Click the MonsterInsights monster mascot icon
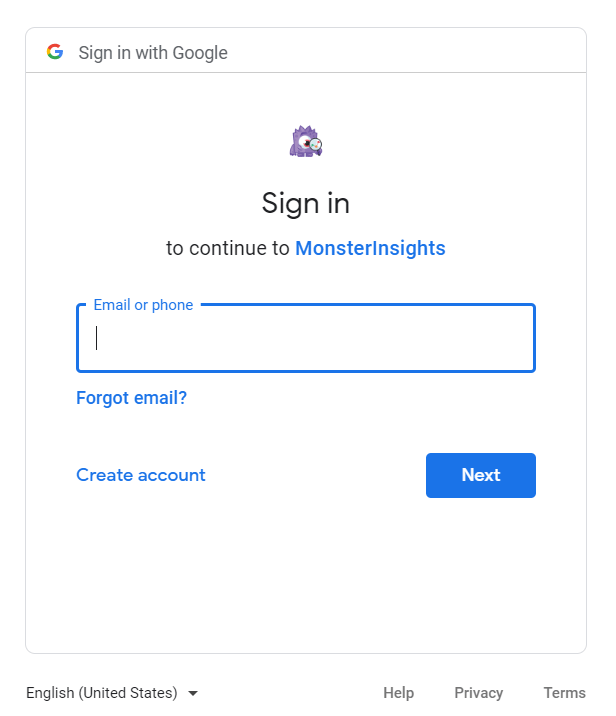The image size is (616, 716). 305,142
